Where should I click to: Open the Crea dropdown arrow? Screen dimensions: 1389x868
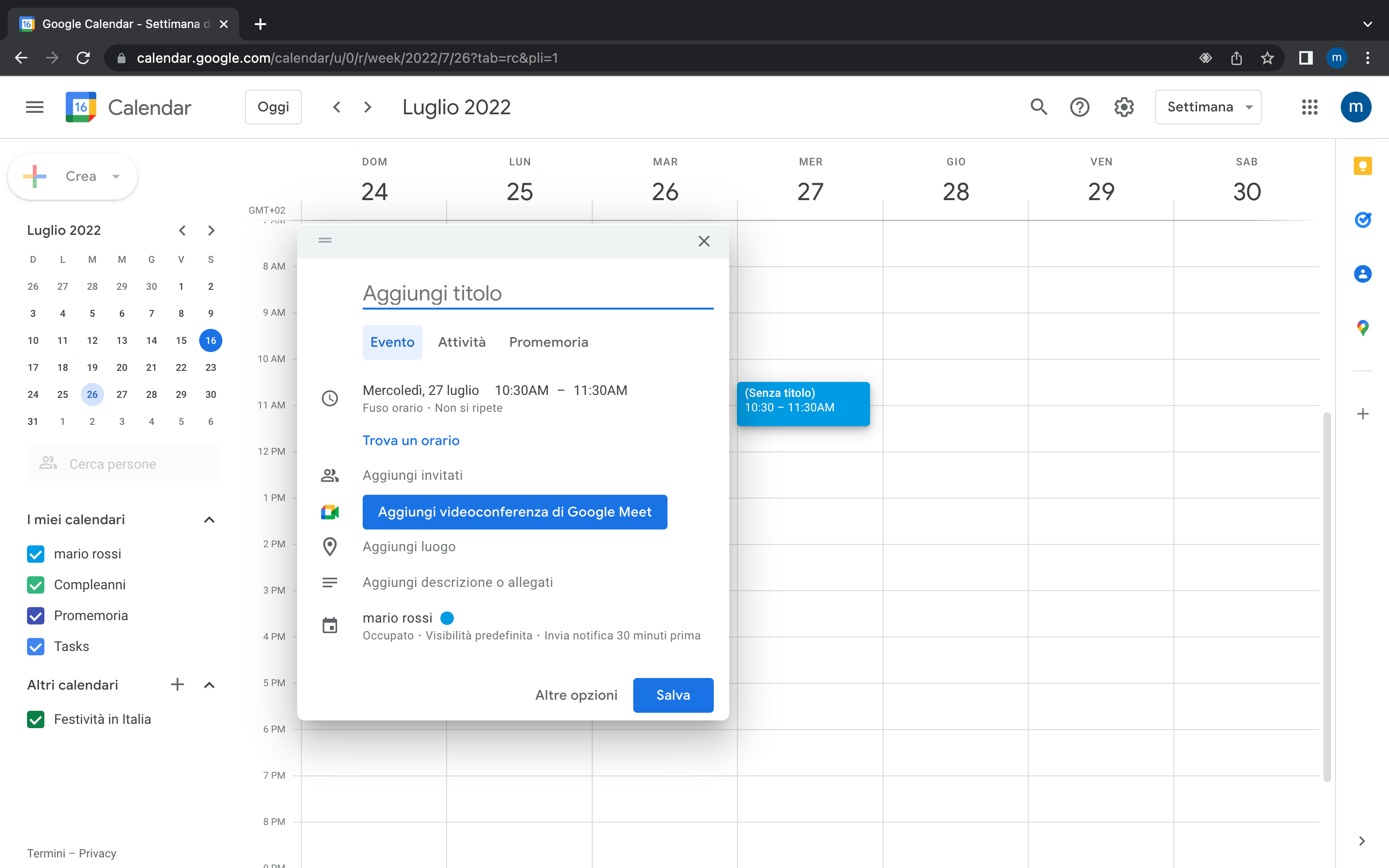(116, 176)
